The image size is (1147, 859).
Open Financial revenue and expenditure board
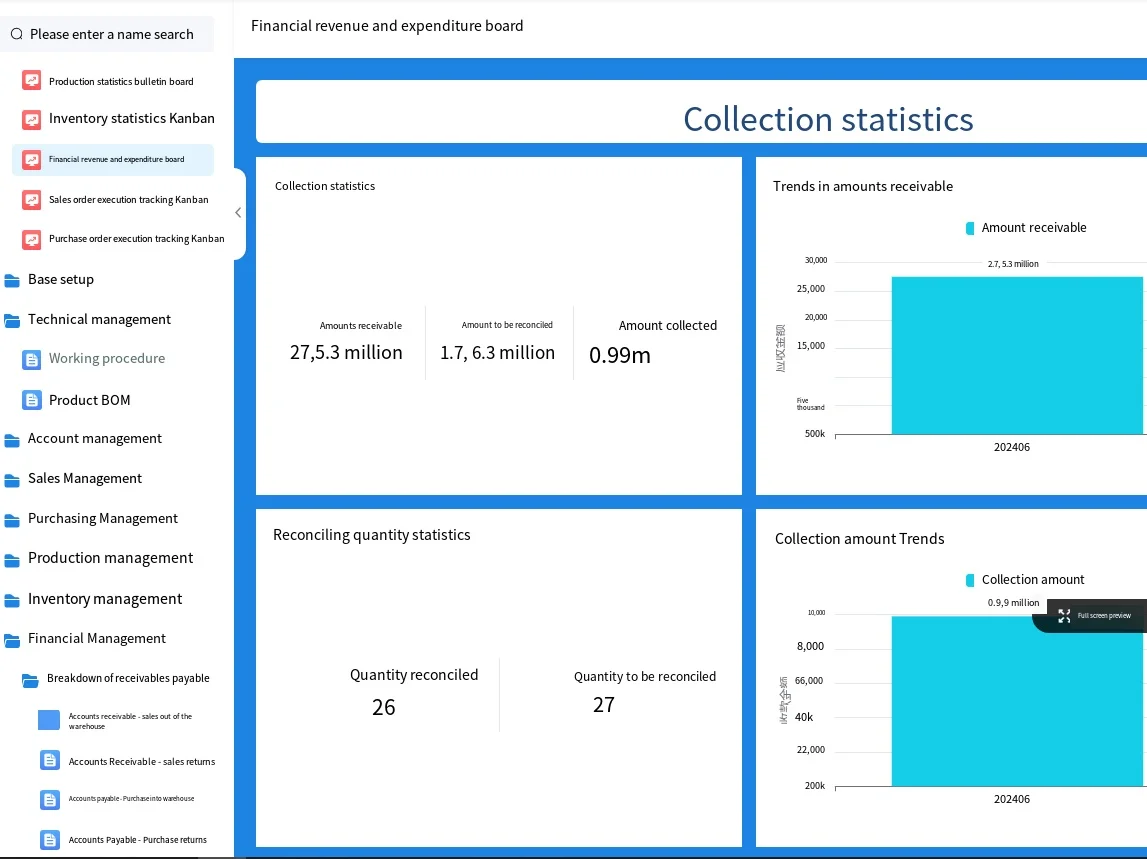coord(116,160)
